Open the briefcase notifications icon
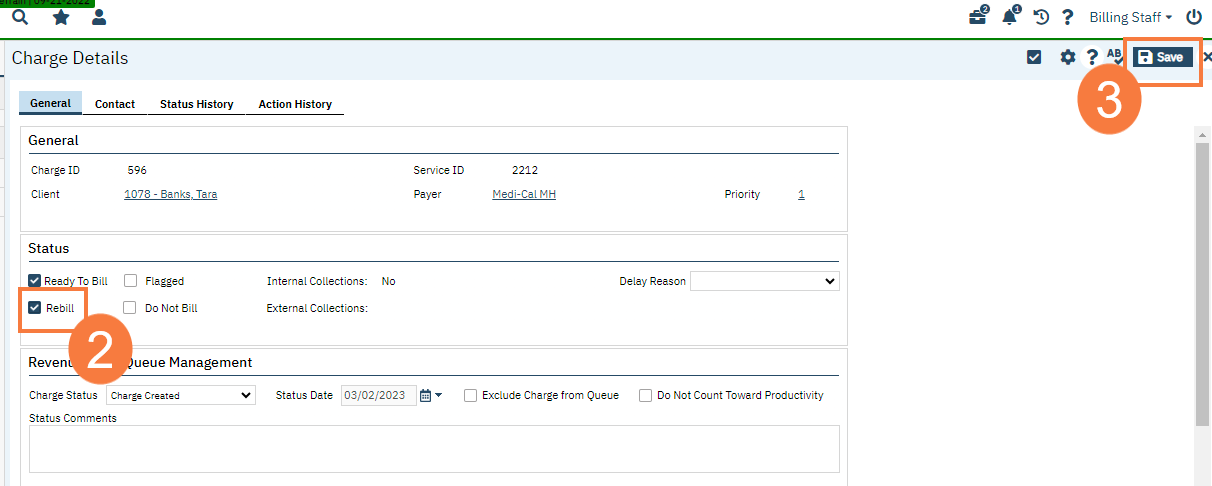The image size is (1212, 486). pyautogui.click(x=978, y=17)
